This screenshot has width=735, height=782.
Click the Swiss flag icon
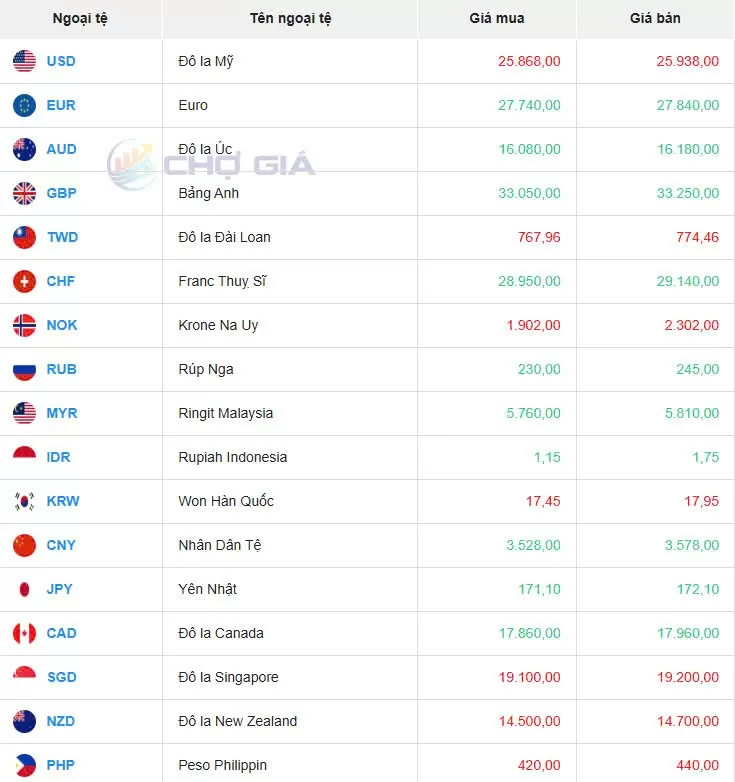24,281
